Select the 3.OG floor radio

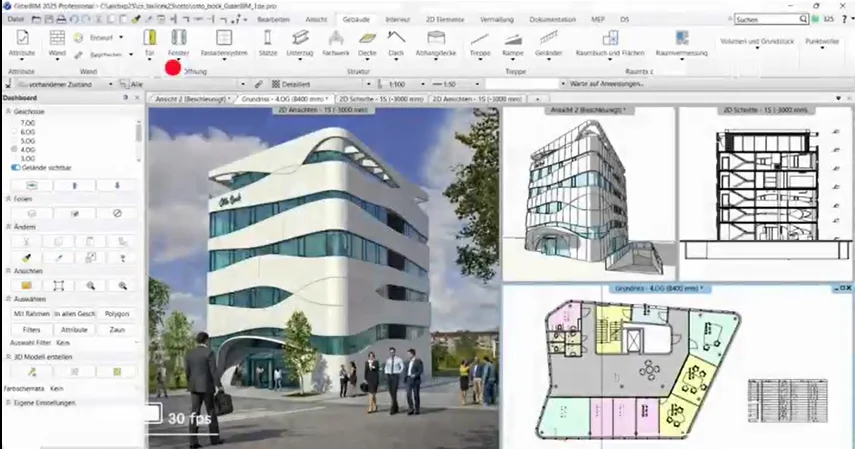[x=15, y=158]
